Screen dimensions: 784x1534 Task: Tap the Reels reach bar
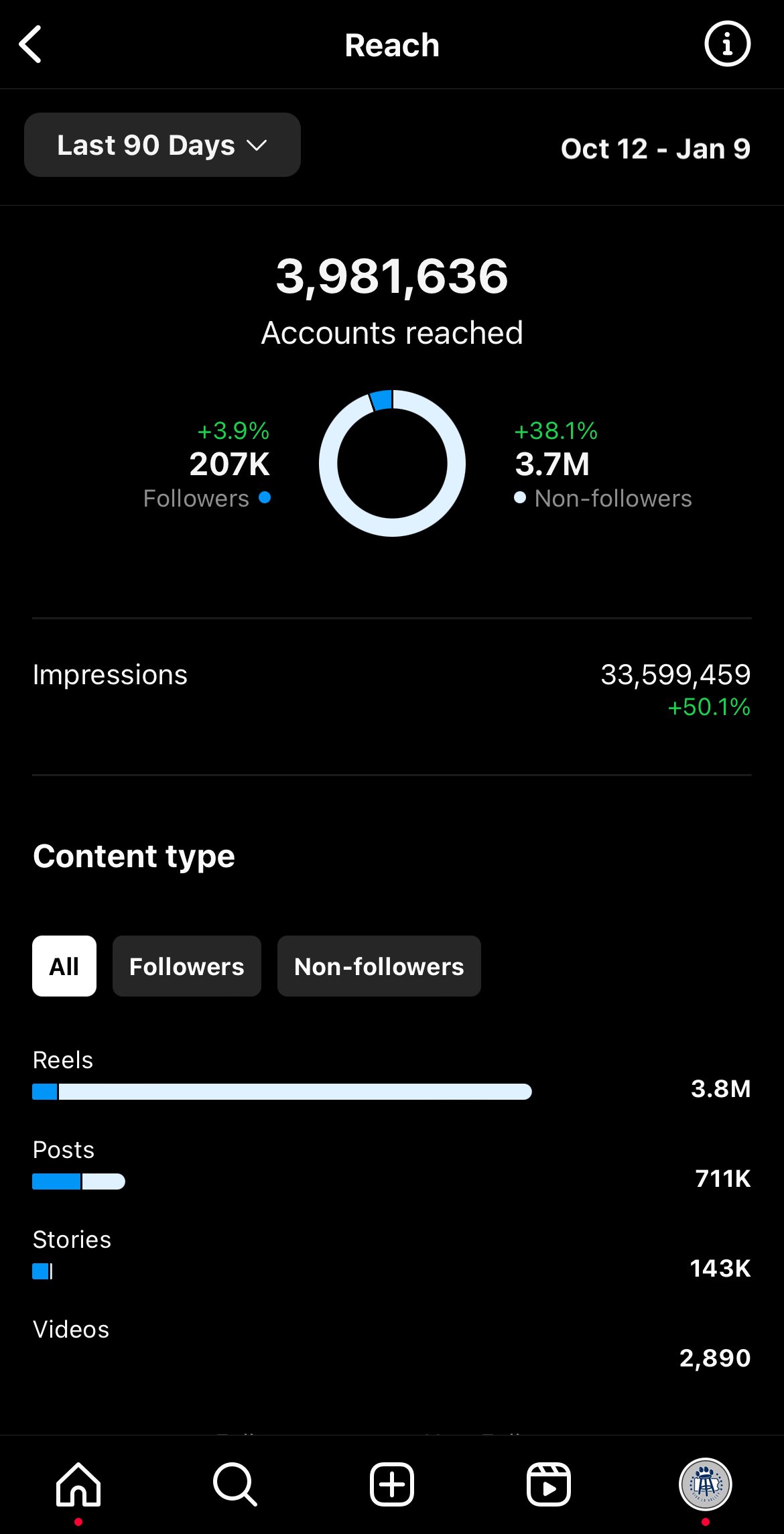(x=282, y=1092)
